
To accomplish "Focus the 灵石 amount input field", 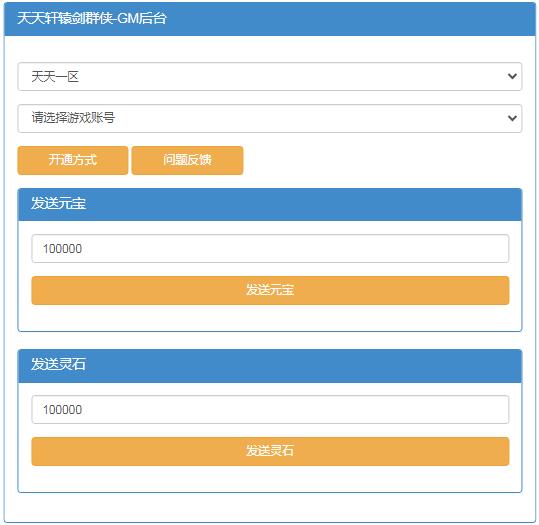I will coord(270,409).
